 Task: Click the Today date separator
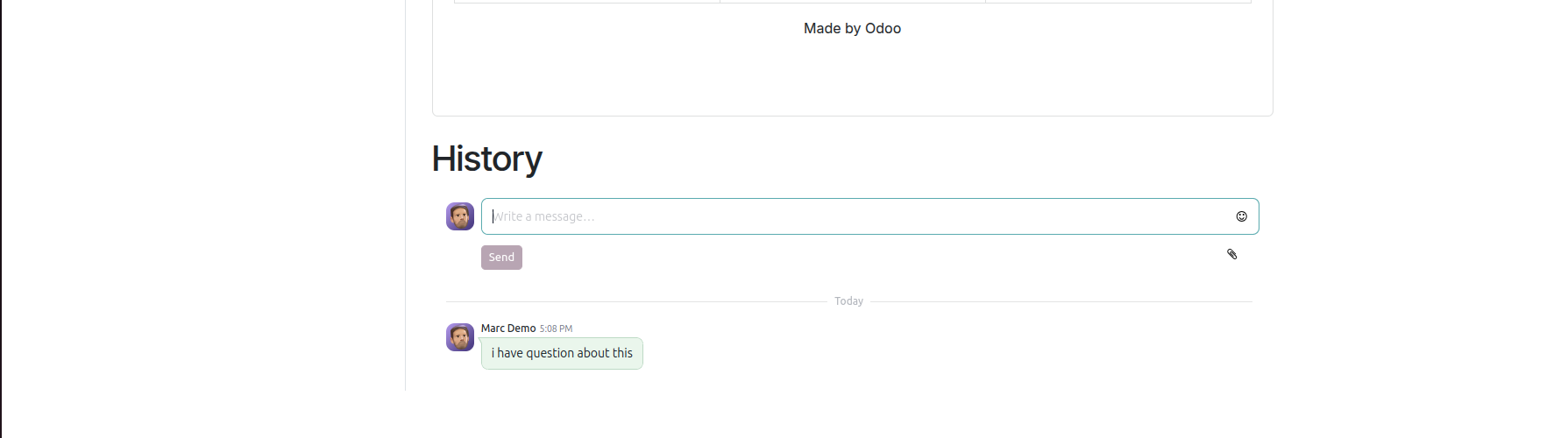[x=848, y=301]
